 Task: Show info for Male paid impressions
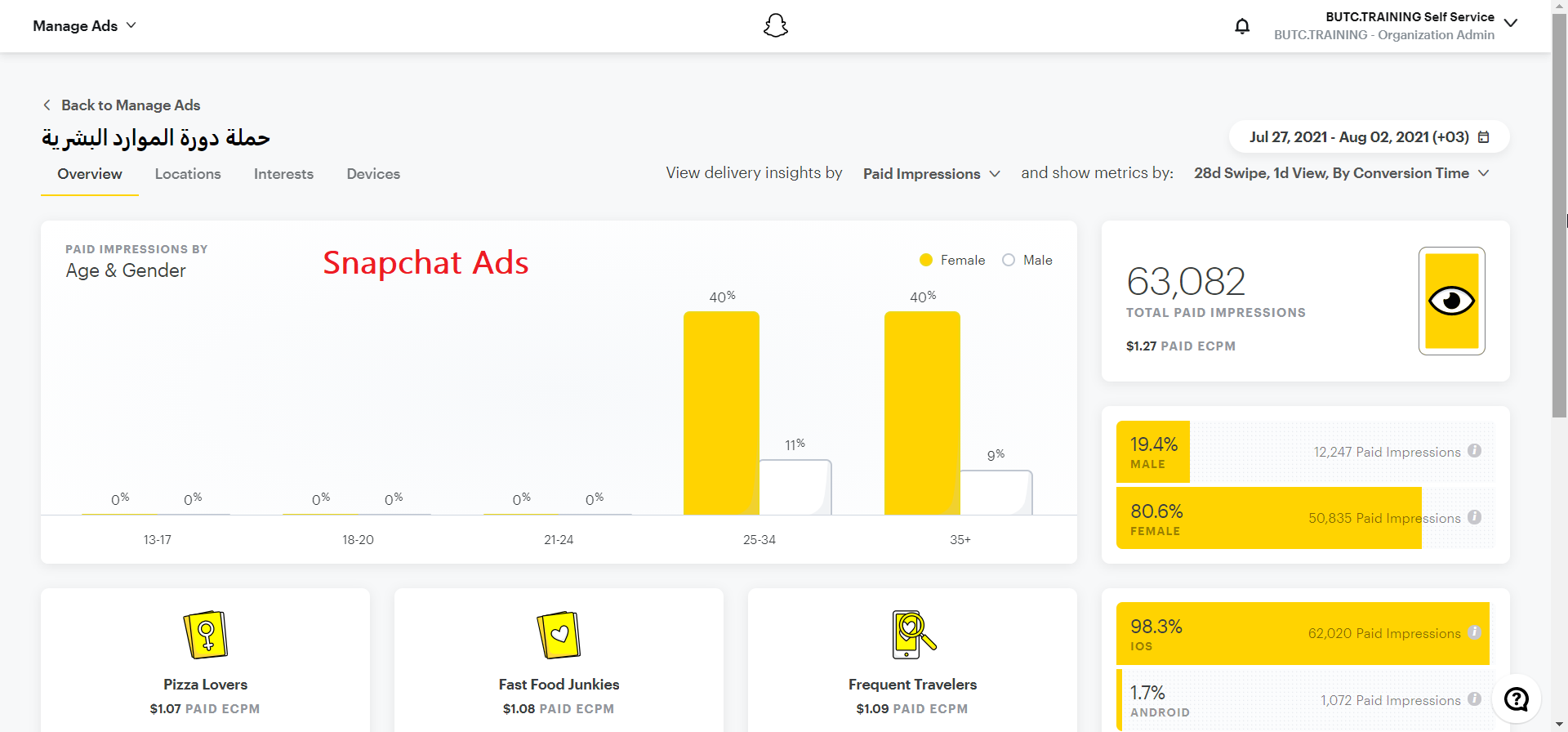tap(1474, 451)
